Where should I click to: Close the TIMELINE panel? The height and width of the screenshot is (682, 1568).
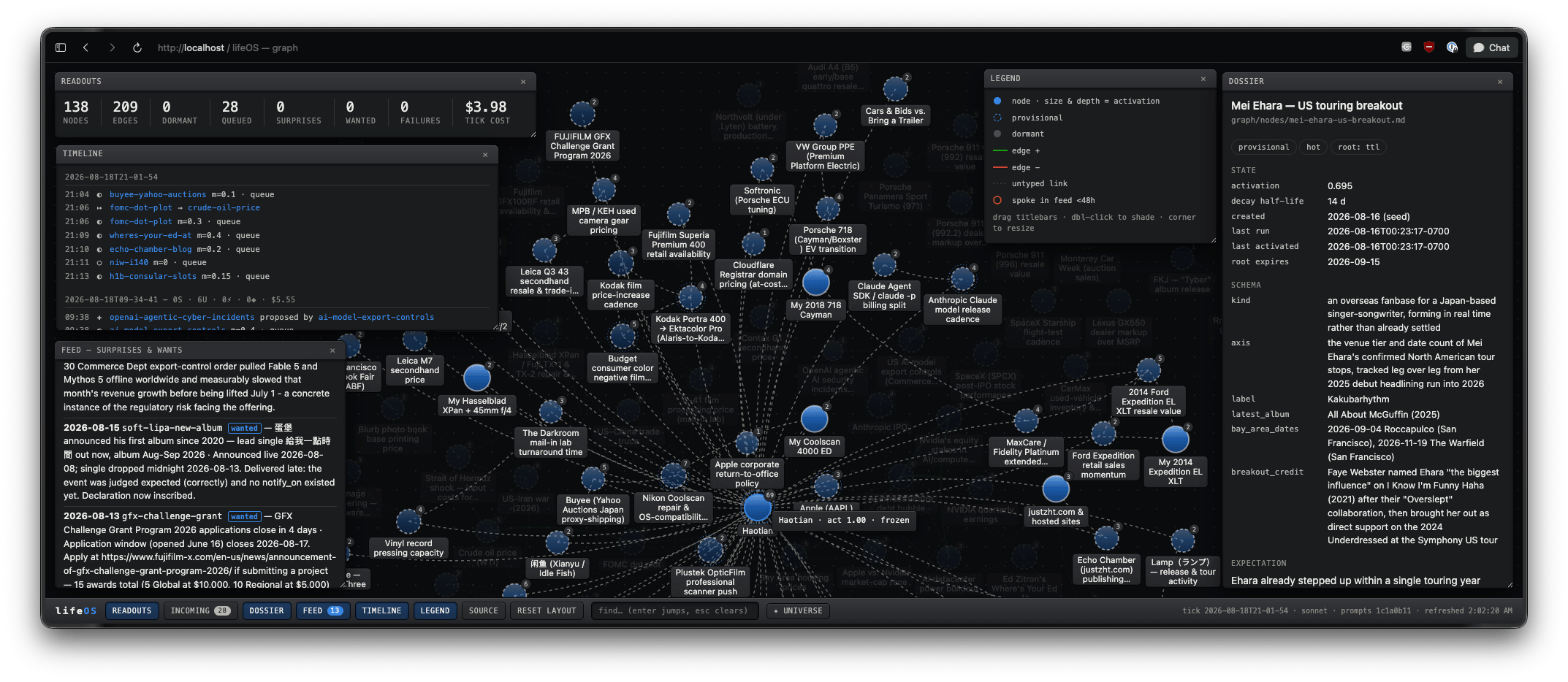click(485, 154)
